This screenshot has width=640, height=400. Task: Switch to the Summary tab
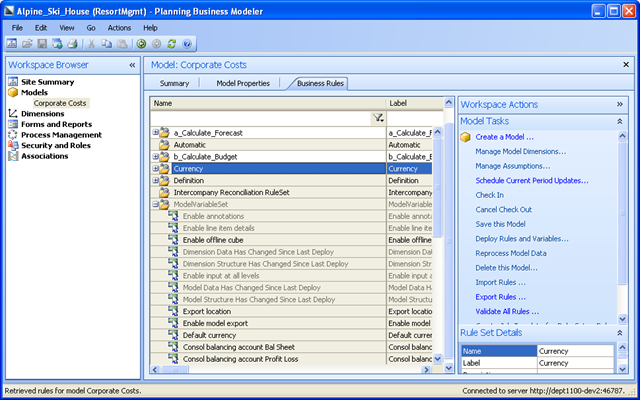(174, 83)
